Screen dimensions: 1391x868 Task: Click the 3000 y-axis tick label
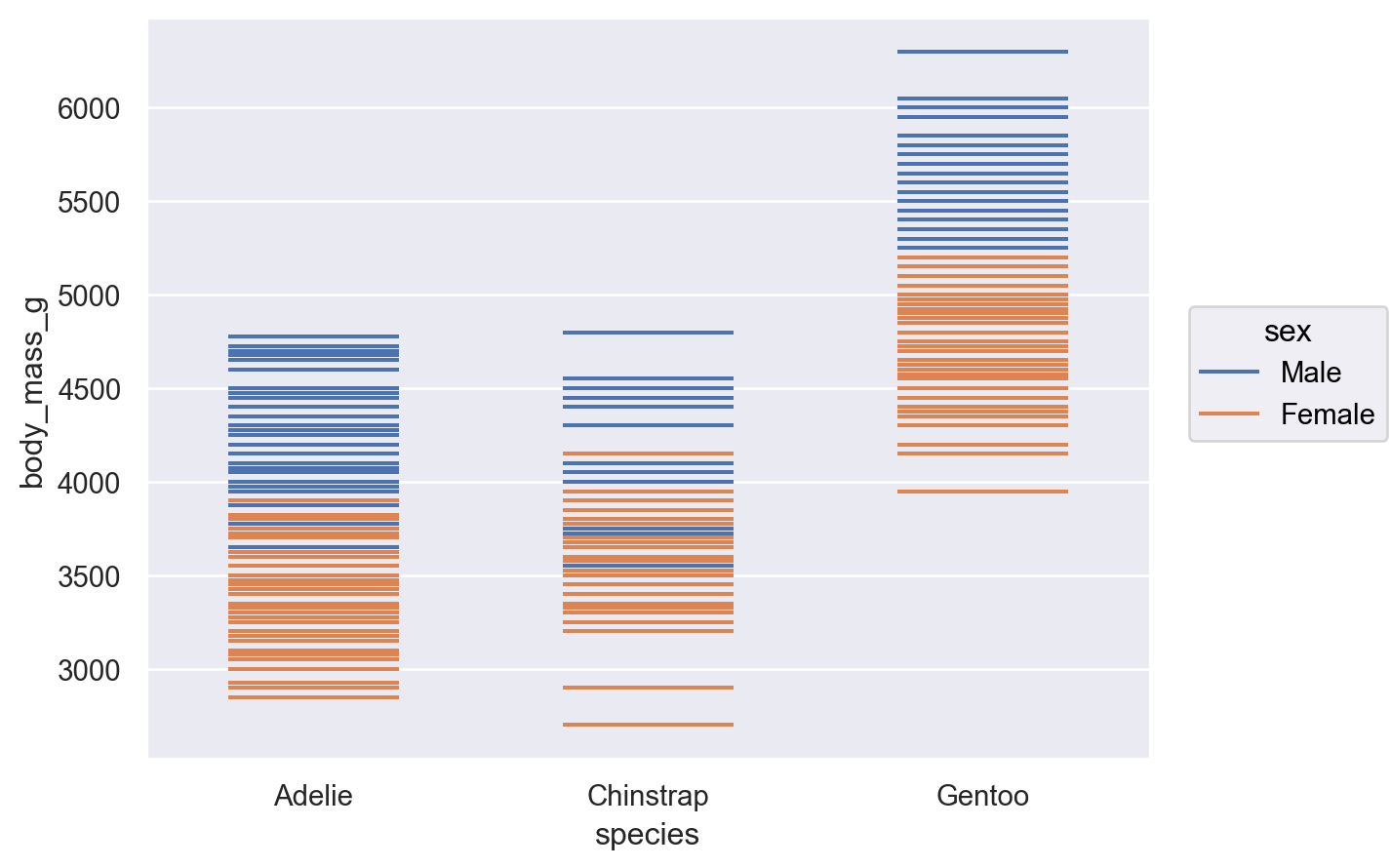tap(89, 670)
